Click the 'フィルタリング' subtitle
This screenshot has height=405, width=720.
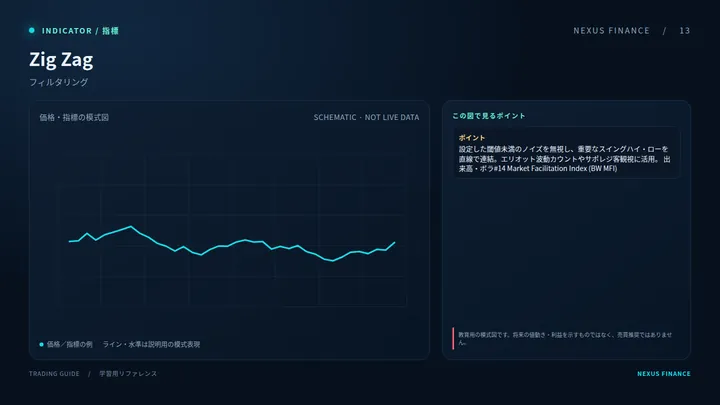58,82
